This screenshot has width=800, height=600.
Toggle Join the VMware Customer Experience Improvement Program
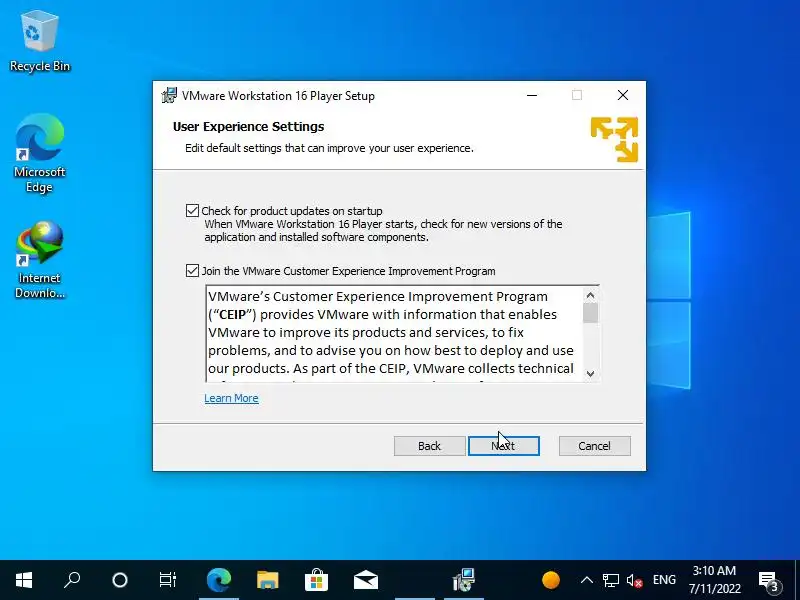192,270
